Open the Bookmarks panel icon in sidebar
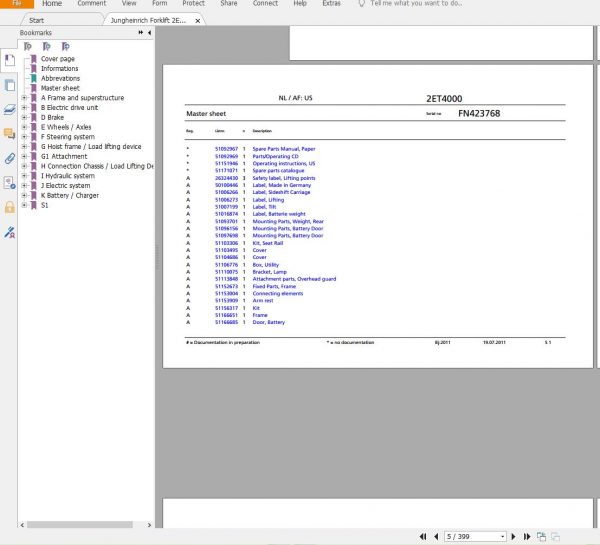 pyautogui.click(x=8, y=62)
